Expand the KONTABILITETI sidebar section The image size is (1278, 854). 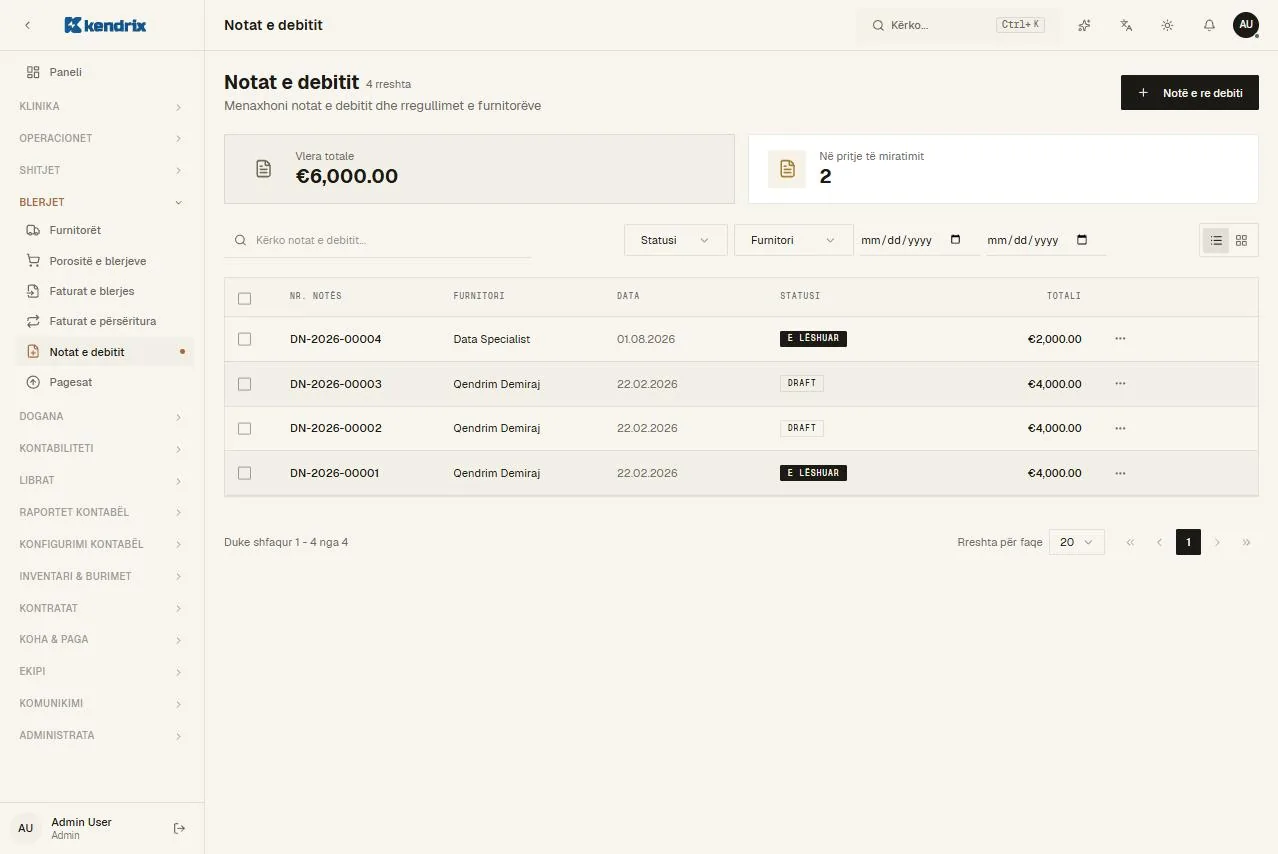tap(101, 448)
